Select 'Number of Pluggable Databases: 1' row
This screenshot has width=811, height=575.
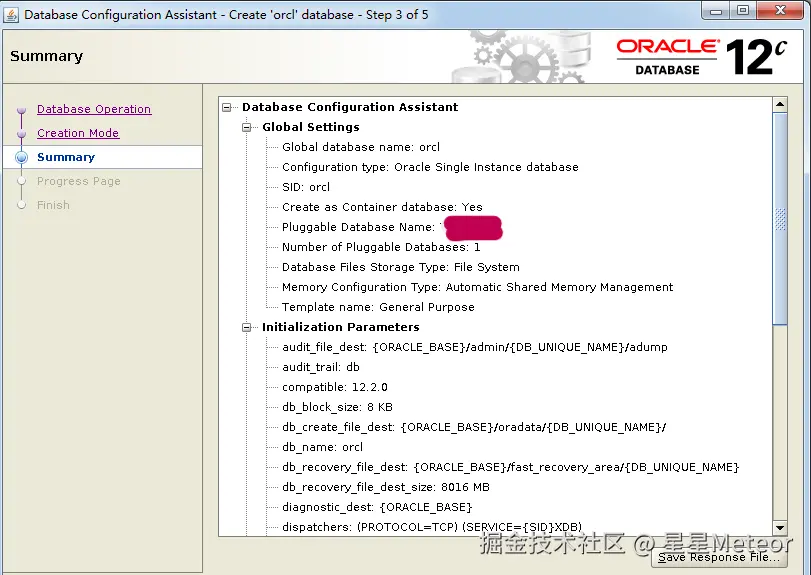[x=381, y=247]
